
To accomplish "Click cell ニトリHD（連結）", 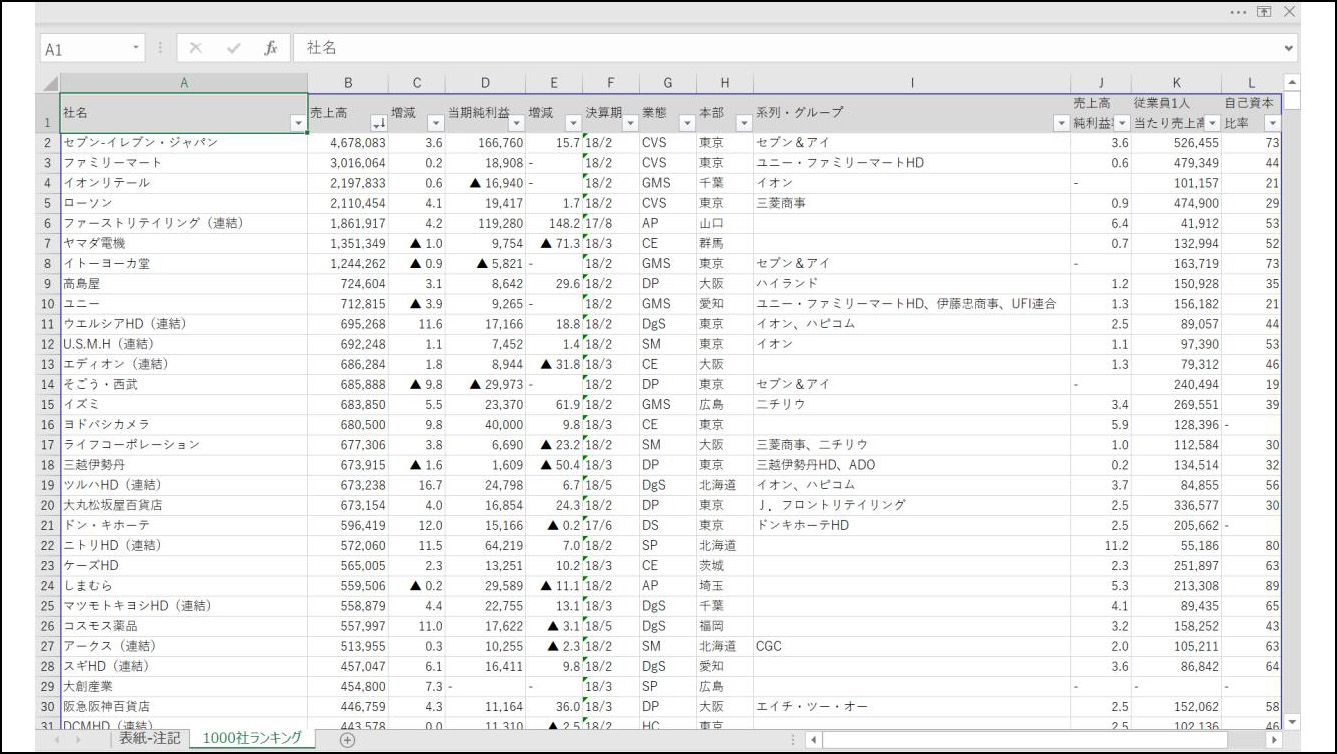I will (x=184, y=545).
